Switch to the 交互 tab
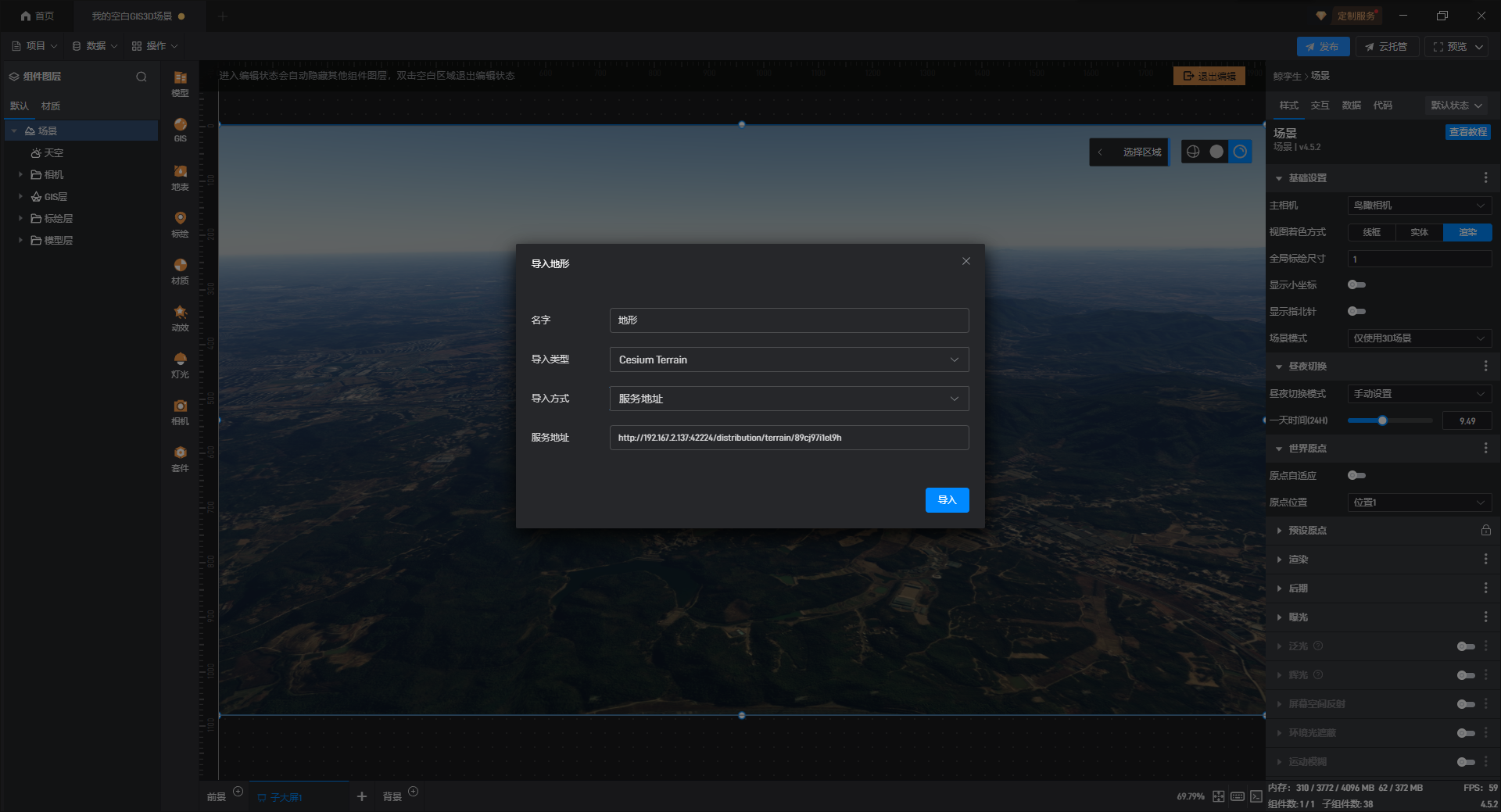This screenshot has height=812, width=1501. (1320, 106)
